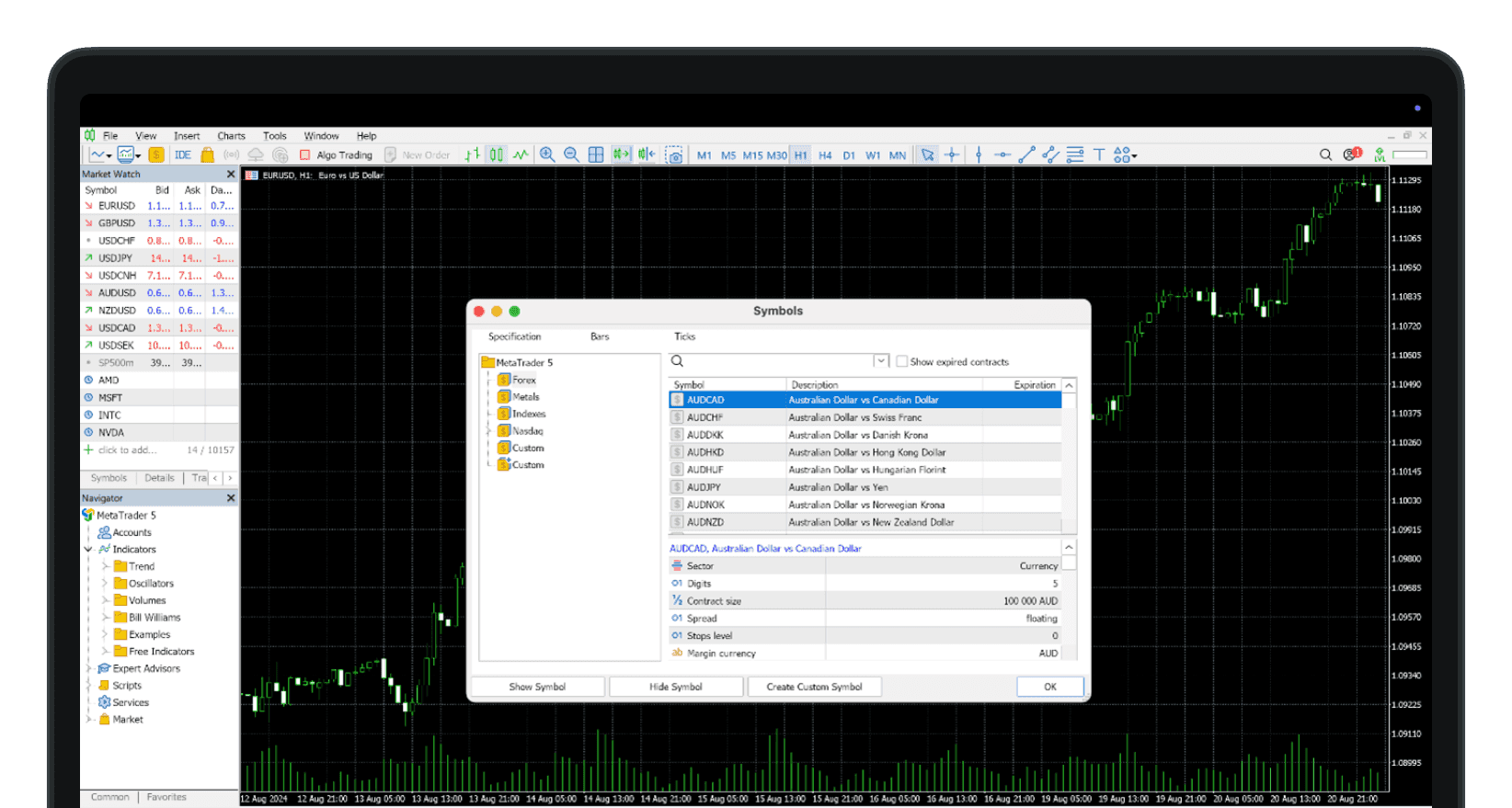Open the search box dropdown in Symbols dialog
1512x808 pixels.
881,361
